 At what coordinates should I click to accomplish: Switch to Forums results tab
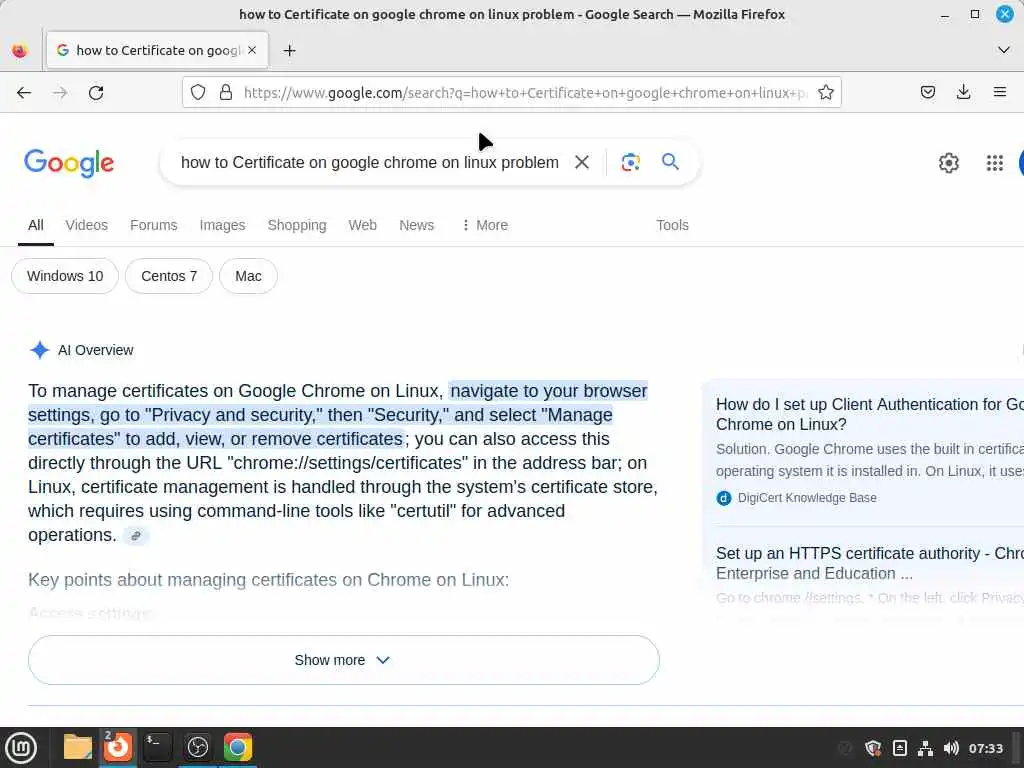[153, 225]
